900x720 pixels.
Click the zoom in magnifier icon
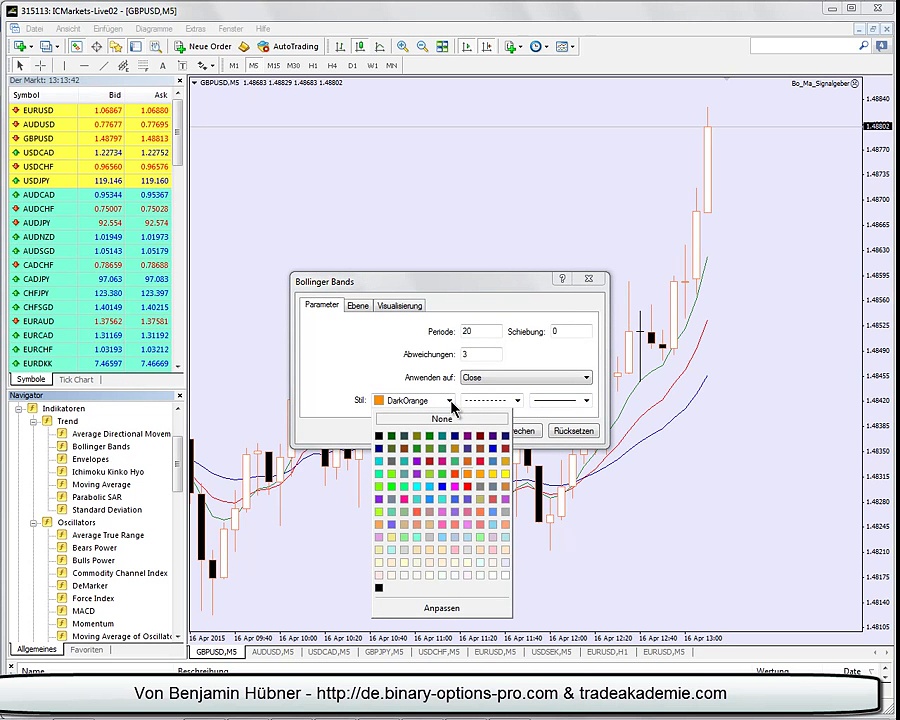click(x=402, y=47)
